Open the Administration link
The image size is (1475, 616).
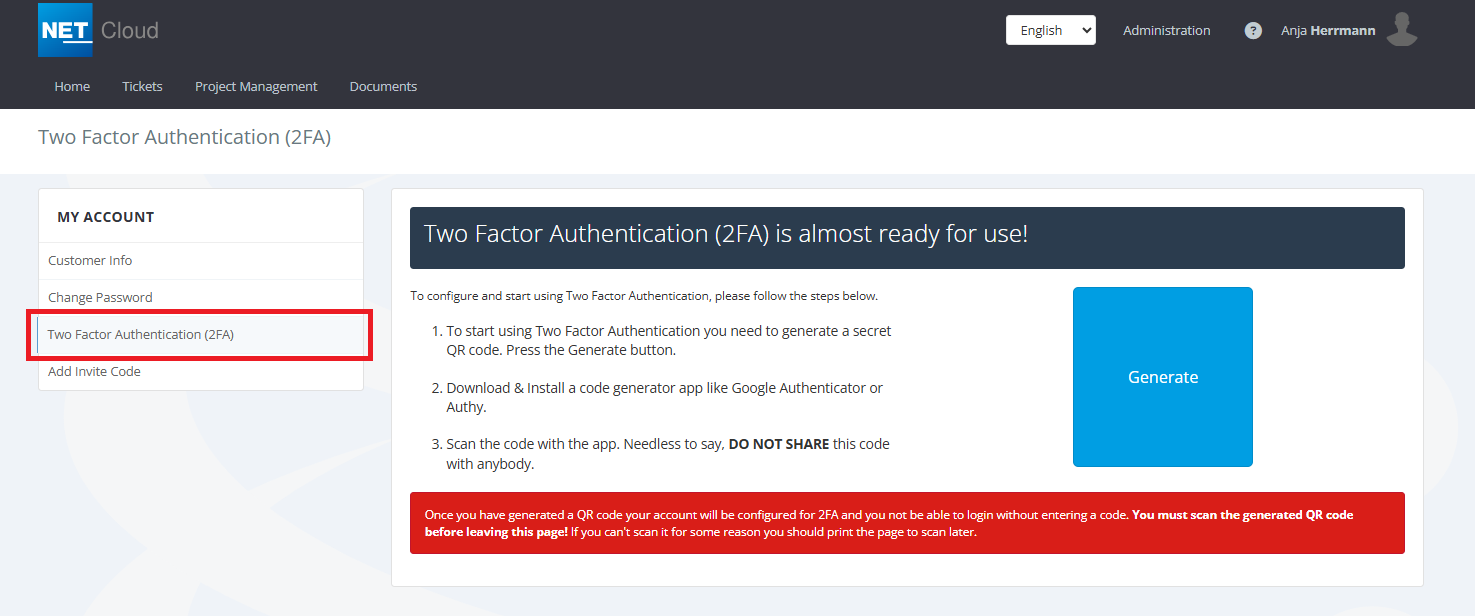tap(1166, 31)
